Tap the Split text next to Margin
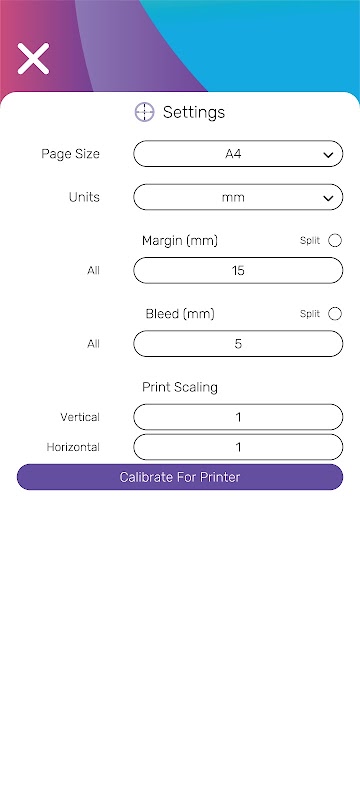This screenshot has width=360, height=800. (x=310, y=240)
